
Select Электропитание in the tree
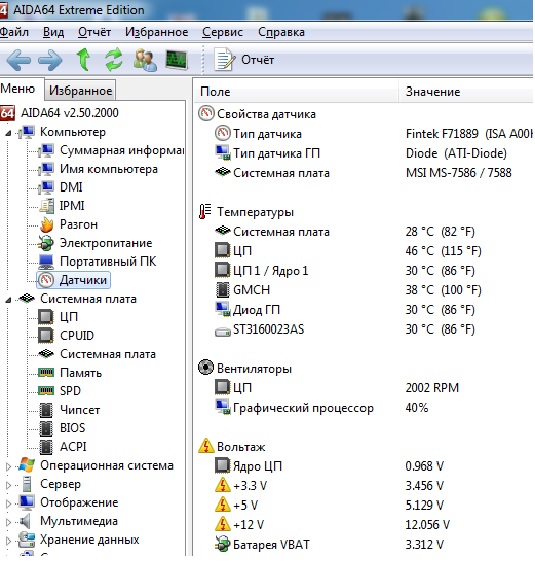click(x=106, y=243)
